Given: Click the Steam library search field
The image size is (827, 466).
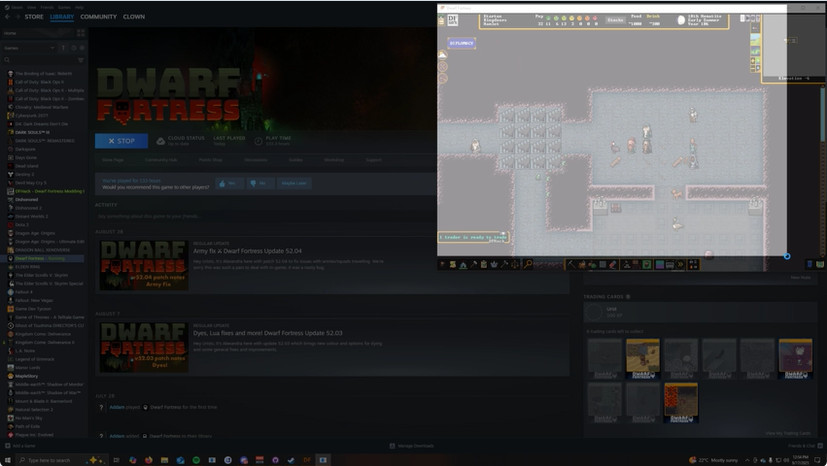Looking at the screenshot, I should pyautogui.click(x=40, y=60).
